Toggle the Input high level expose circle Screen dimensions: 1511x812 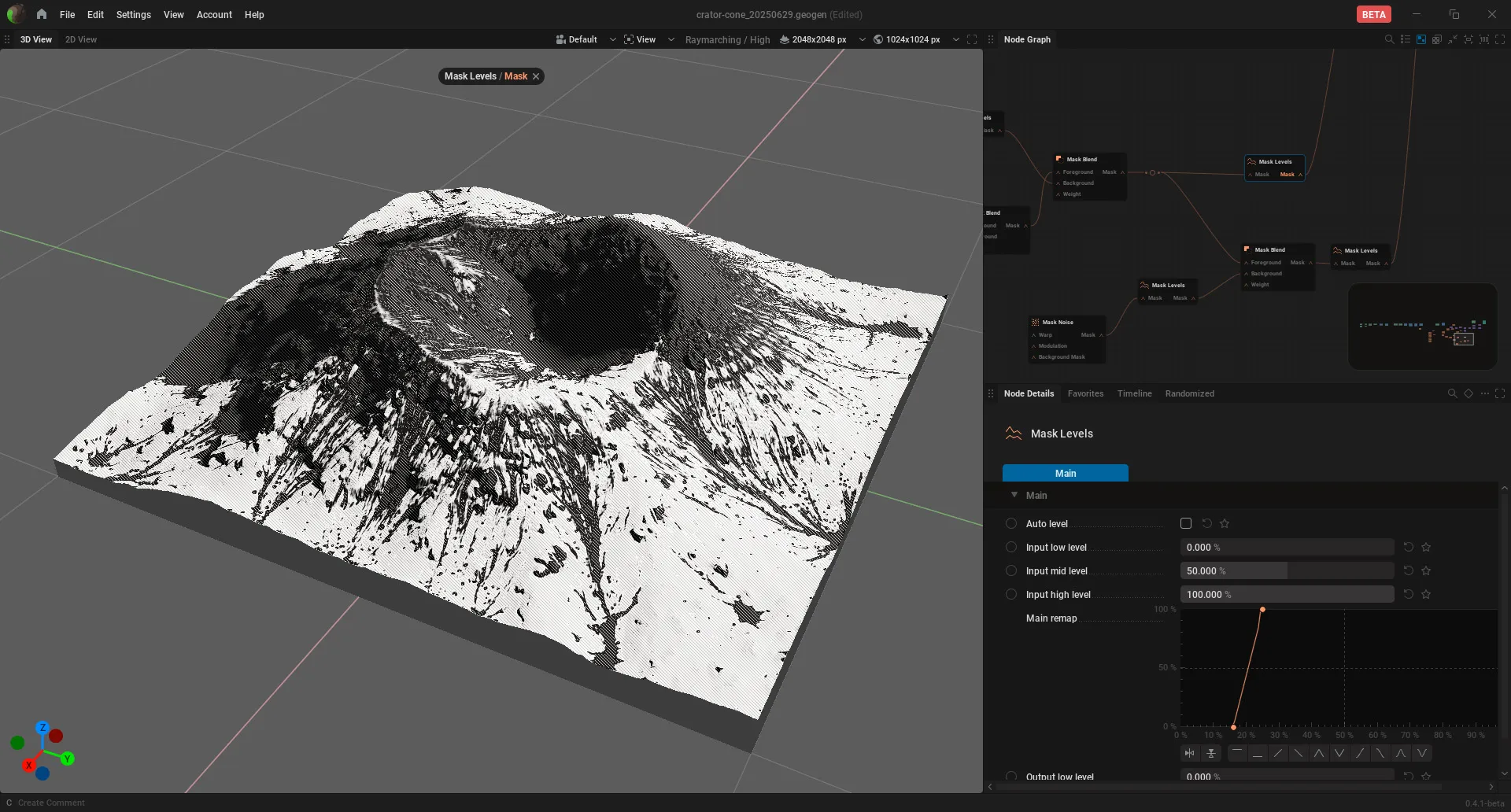[1011, 594]
